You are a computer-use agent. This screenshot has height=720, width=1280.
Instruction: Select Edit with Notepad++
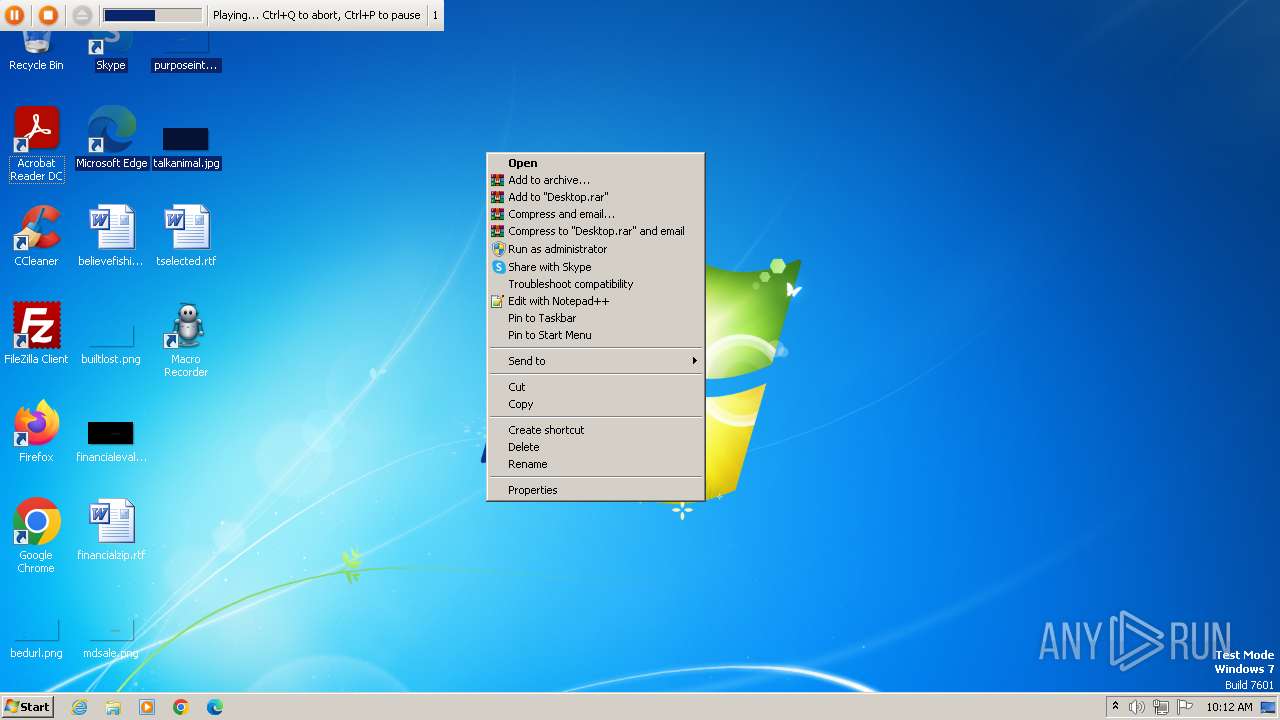595,301
